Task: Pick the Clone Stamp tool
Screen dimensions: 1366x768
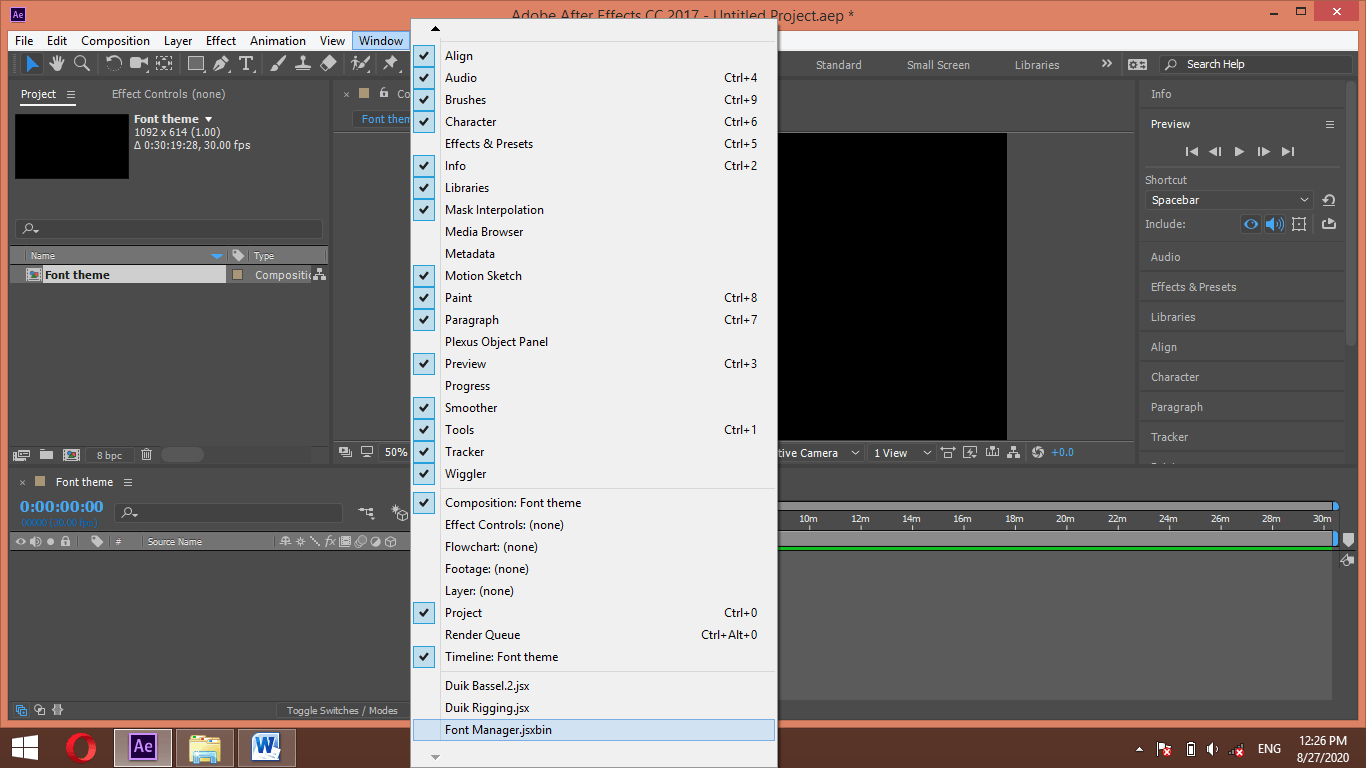Action: (x=303, y=63)
